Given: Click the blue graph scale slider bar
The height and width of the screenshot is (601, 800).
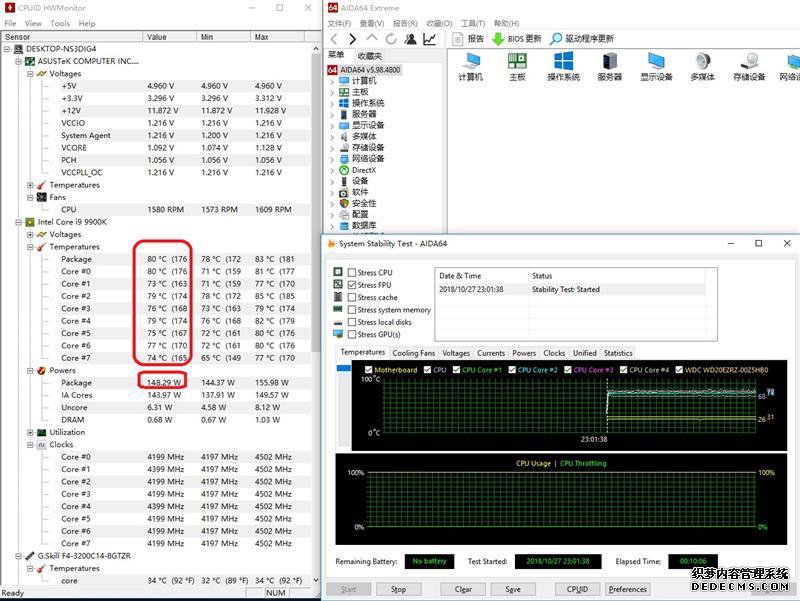Looking at the screenshot, I should 344,367.
